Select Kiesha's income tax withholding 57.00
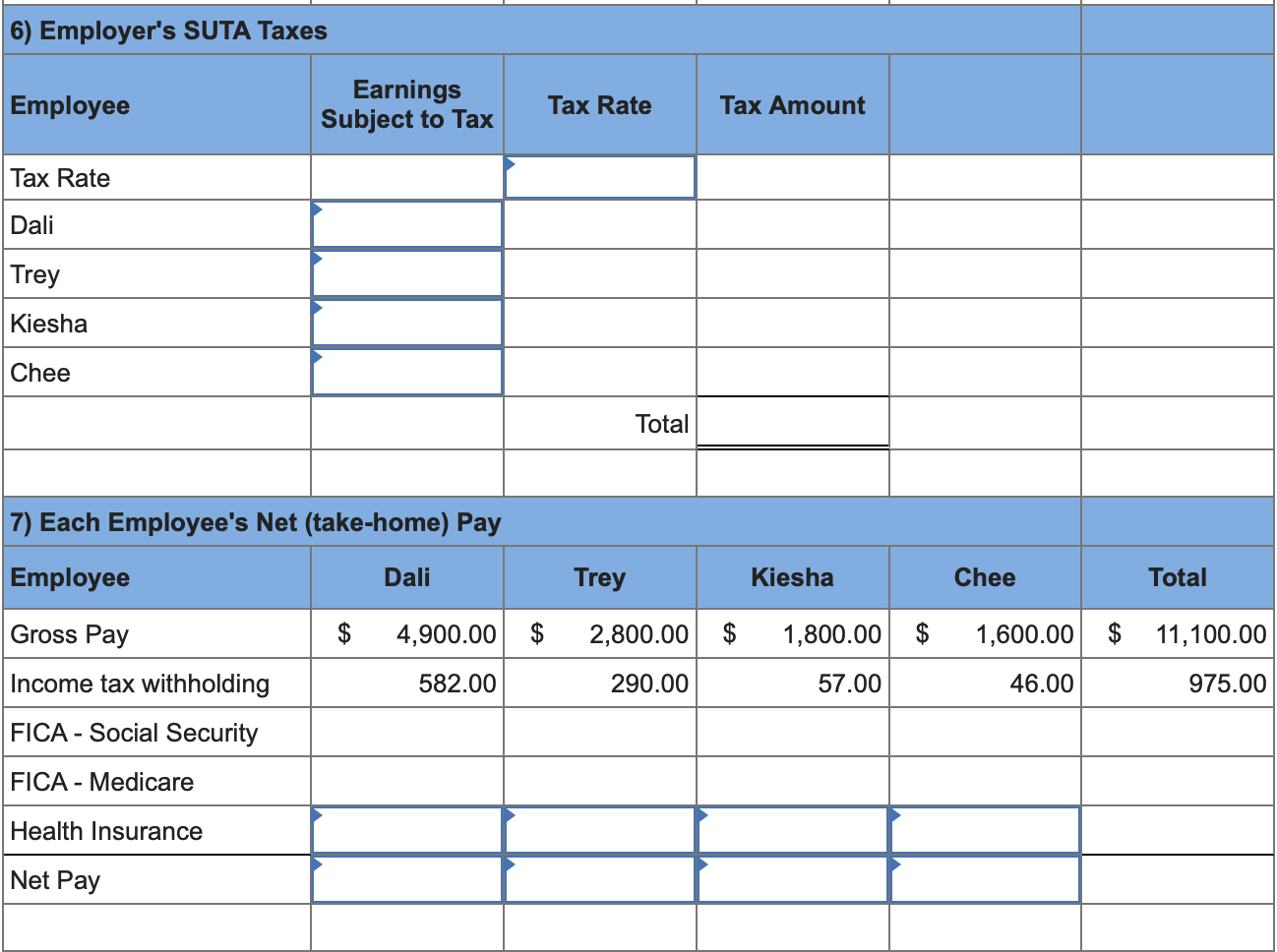This screenshot has height=952, width=1277. click(850, 684)
